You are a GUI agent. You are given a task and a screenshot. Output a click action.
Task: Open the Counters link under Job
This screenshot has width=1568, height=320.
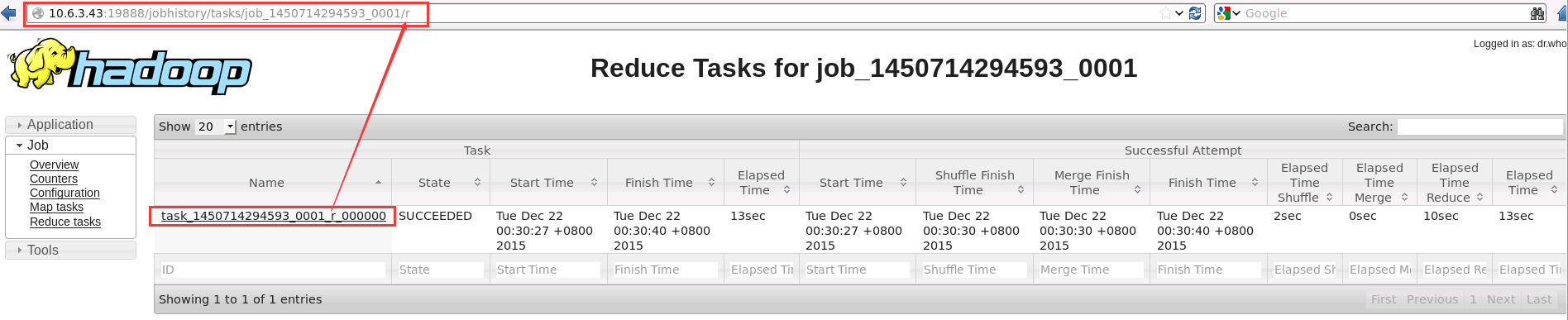tap(54, 179)
